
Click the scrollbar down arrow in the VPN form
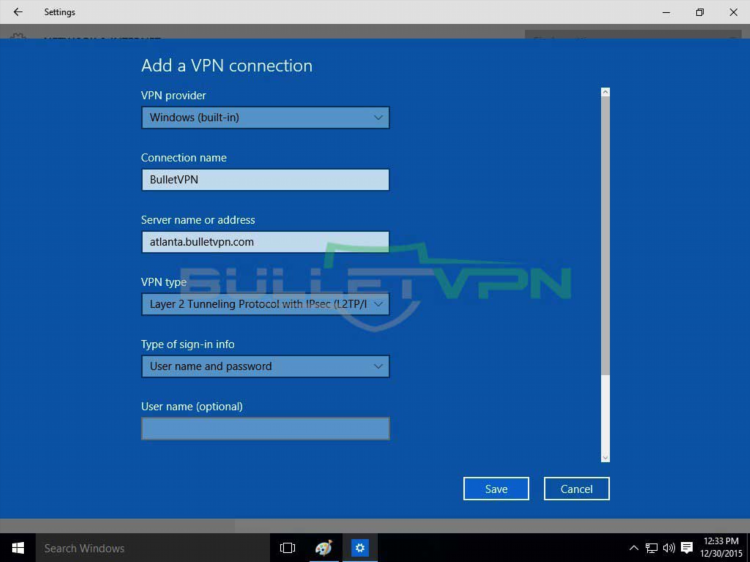point(606,458)
